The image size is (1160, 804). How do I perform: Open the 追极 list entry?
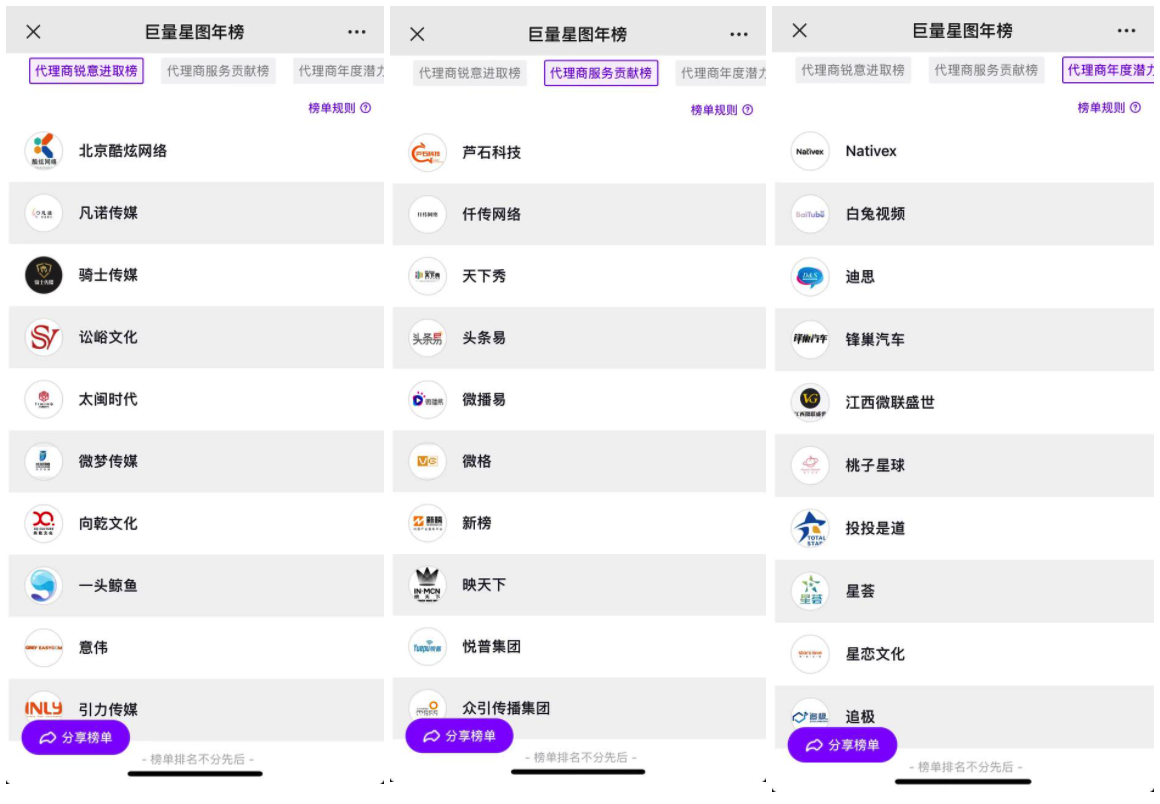coord(964,716)
